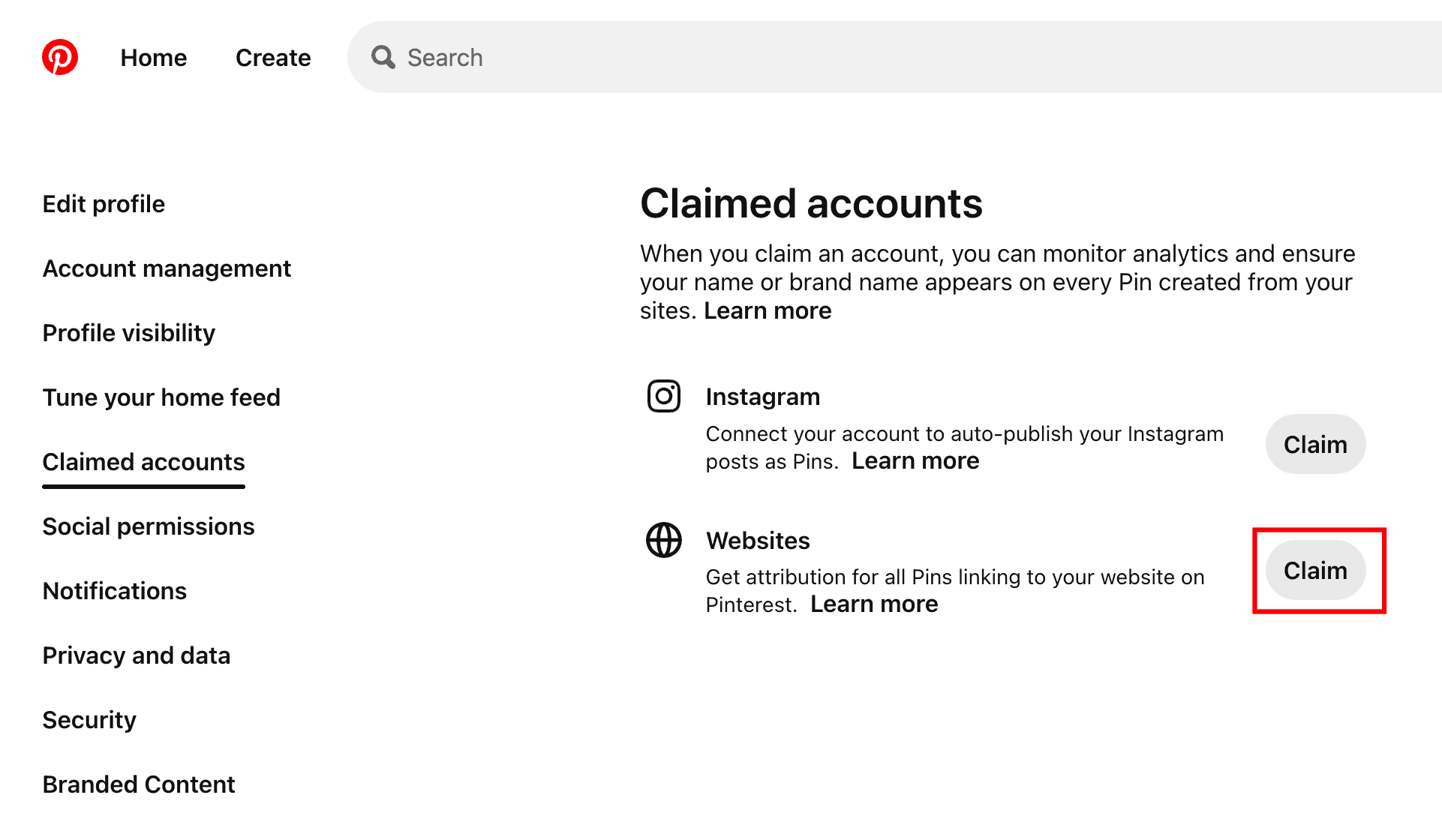Click the Websites globe icon
1442x840 pixels.
pyautogui.click(x=663, y=541)
